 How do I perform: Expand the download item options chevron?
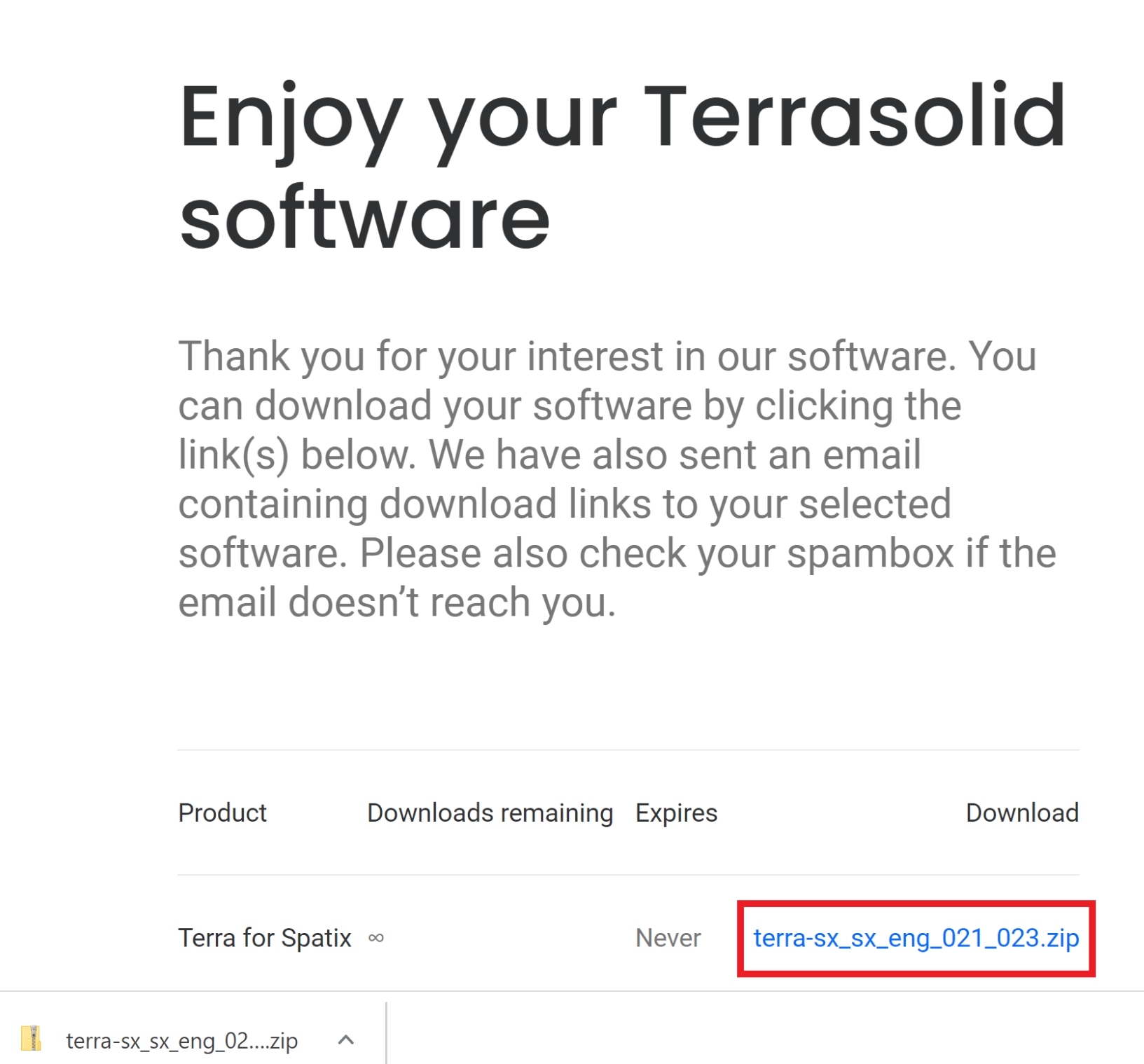coord(345,1040)
